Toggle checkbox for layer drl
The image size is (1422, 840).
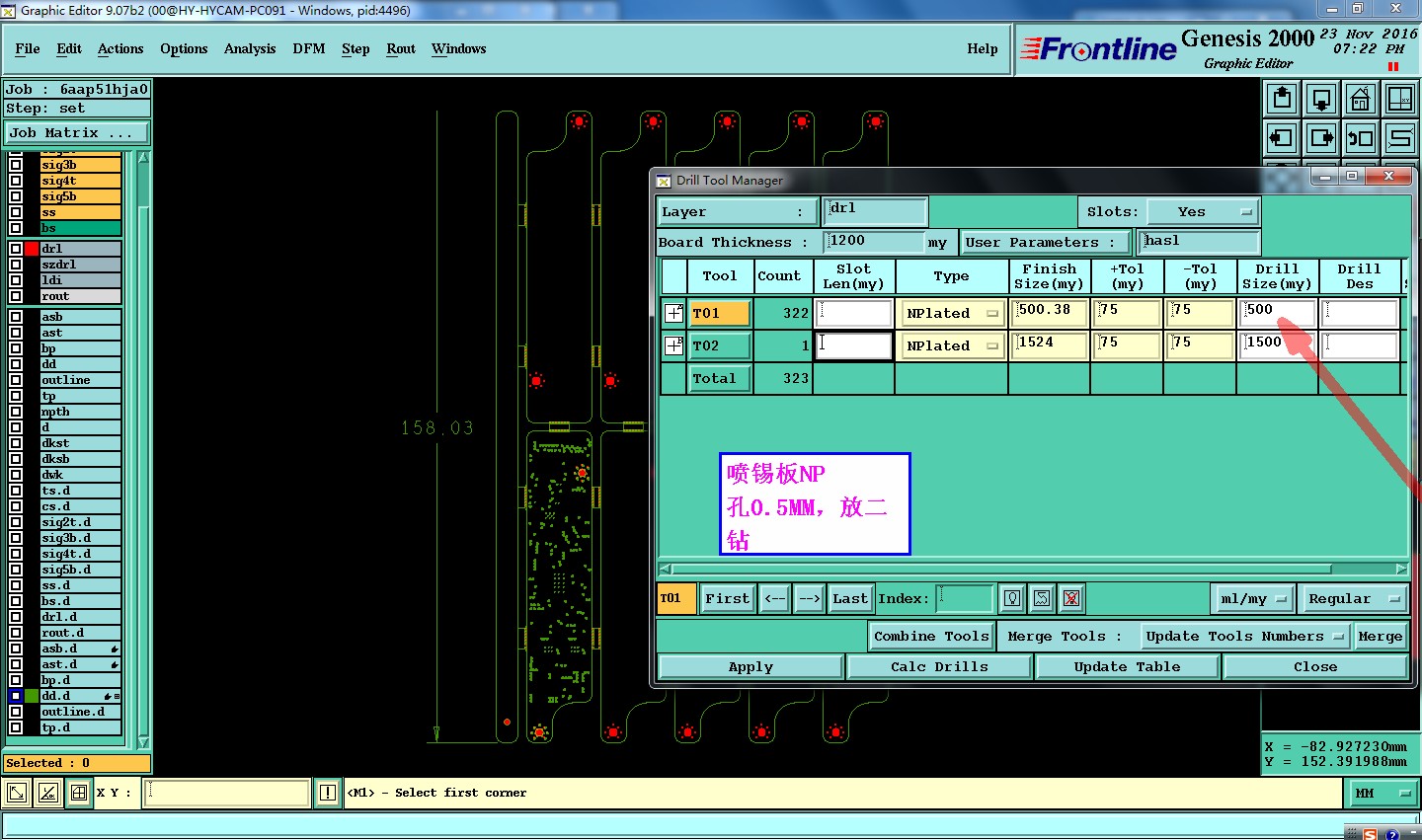pyautogui.click(x=16, y=249)
